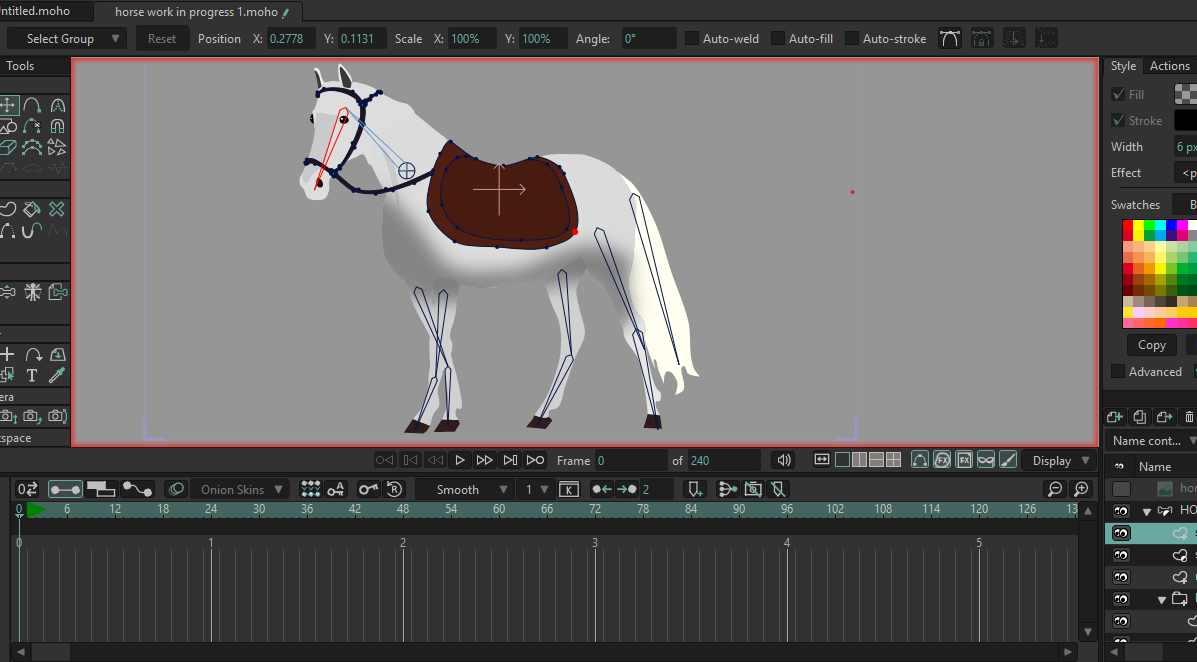This screenshot has width=1197, height=662.
Task: Open the Onion Skins dropdown
Action: (x=238, y=489)
